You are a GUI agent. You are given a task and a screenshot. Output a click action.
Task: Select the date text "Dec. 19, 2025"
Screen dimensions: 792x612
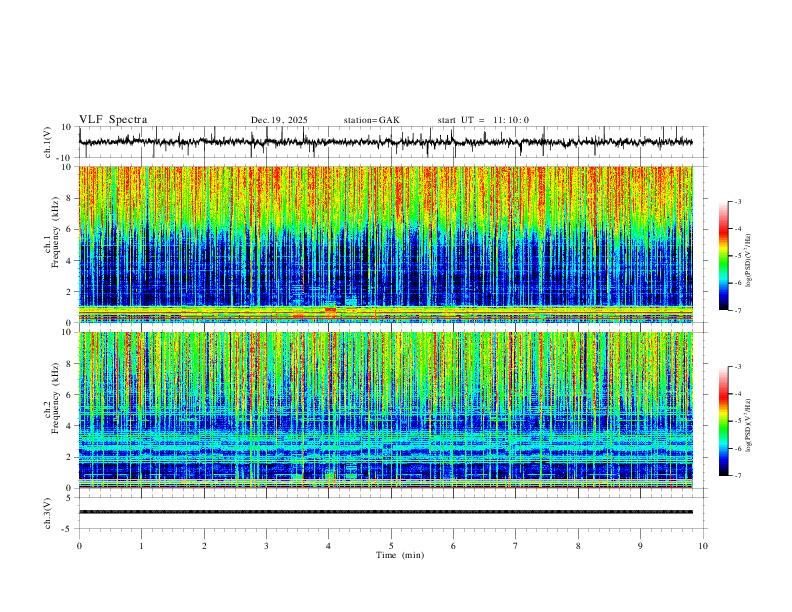279,120
